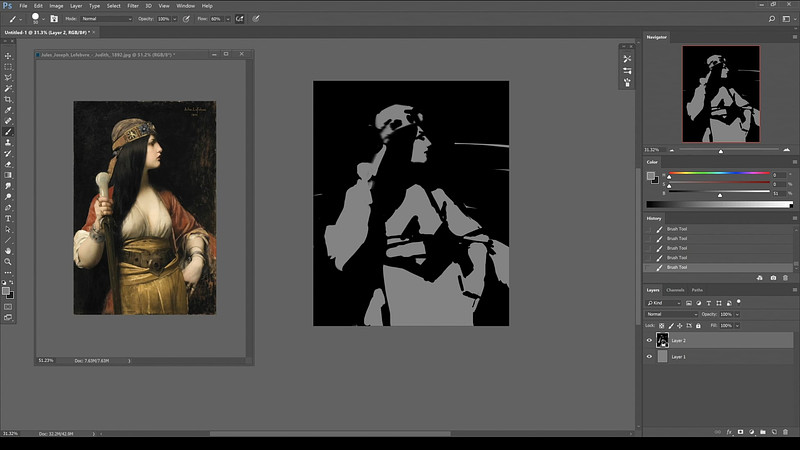Hide Layer 1 with its eye icon
Viewport: 800px width, 450px height.
[649, 357]
